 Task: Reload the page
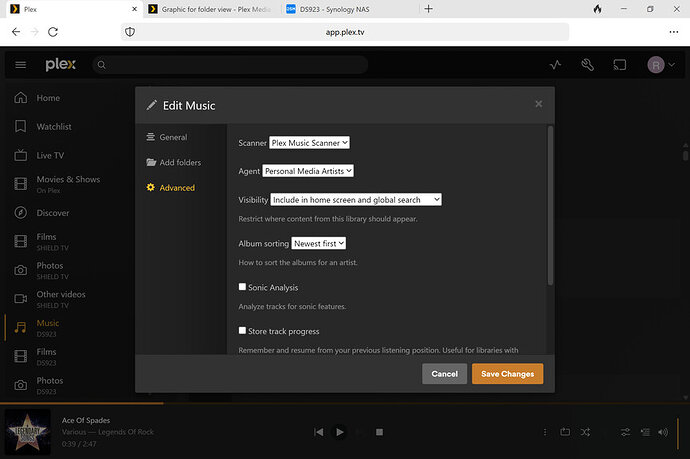click(53, 32)
